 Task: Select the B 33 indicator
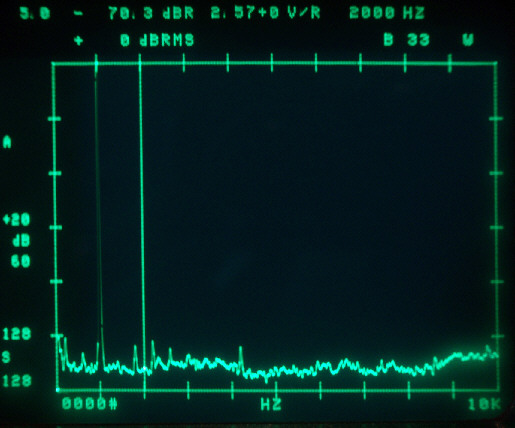point(406,40)
